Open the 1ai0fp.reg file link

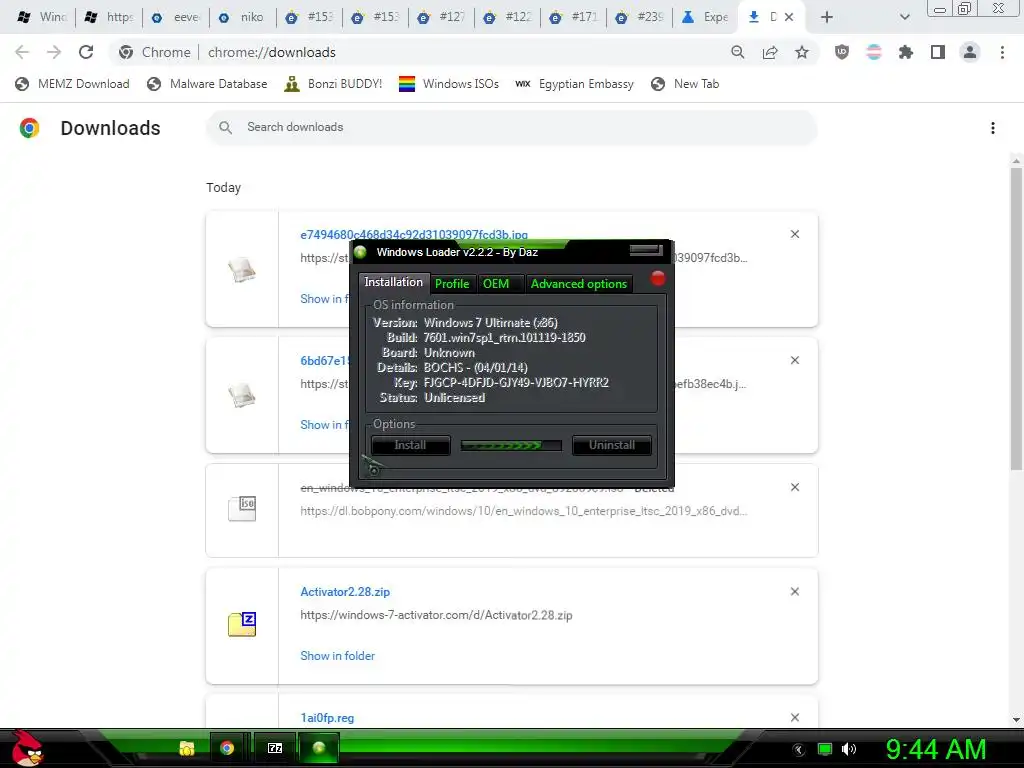click(327, 718)
